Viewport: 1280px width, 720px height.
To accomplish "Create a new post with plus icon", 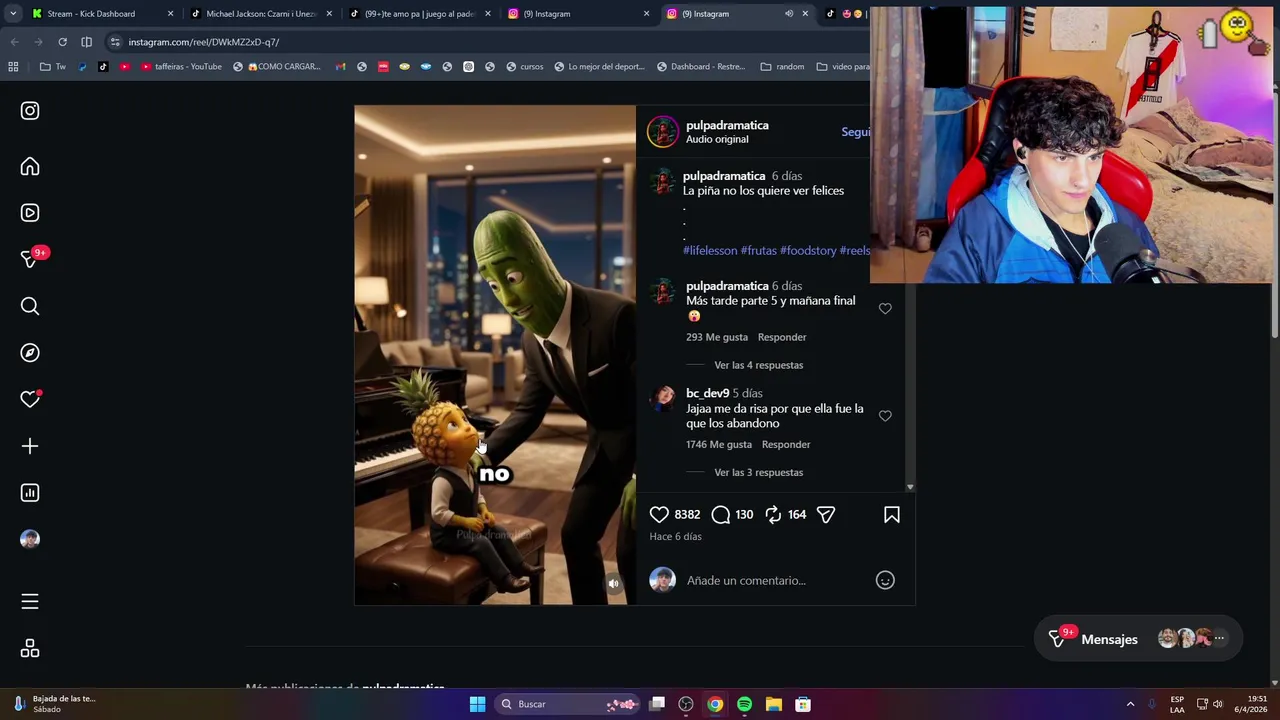I will pos(30,446).
